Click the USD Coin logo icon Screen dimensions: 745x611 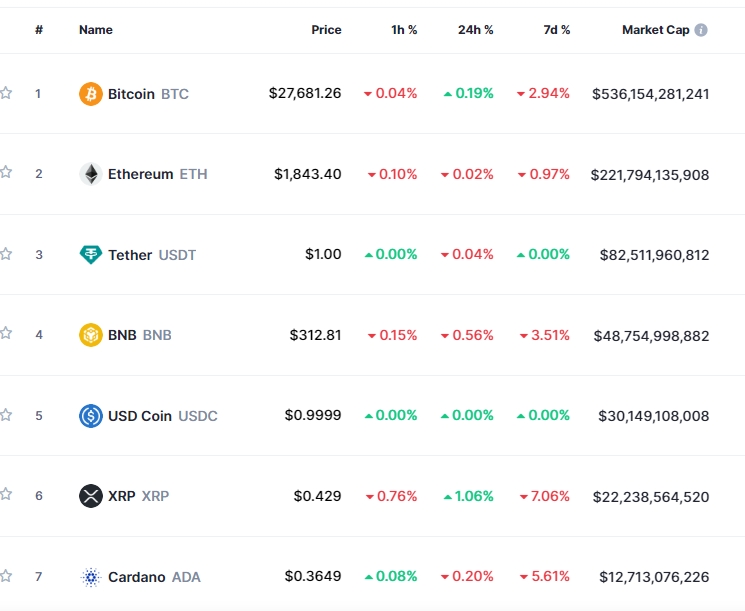[x=91, y=416]
